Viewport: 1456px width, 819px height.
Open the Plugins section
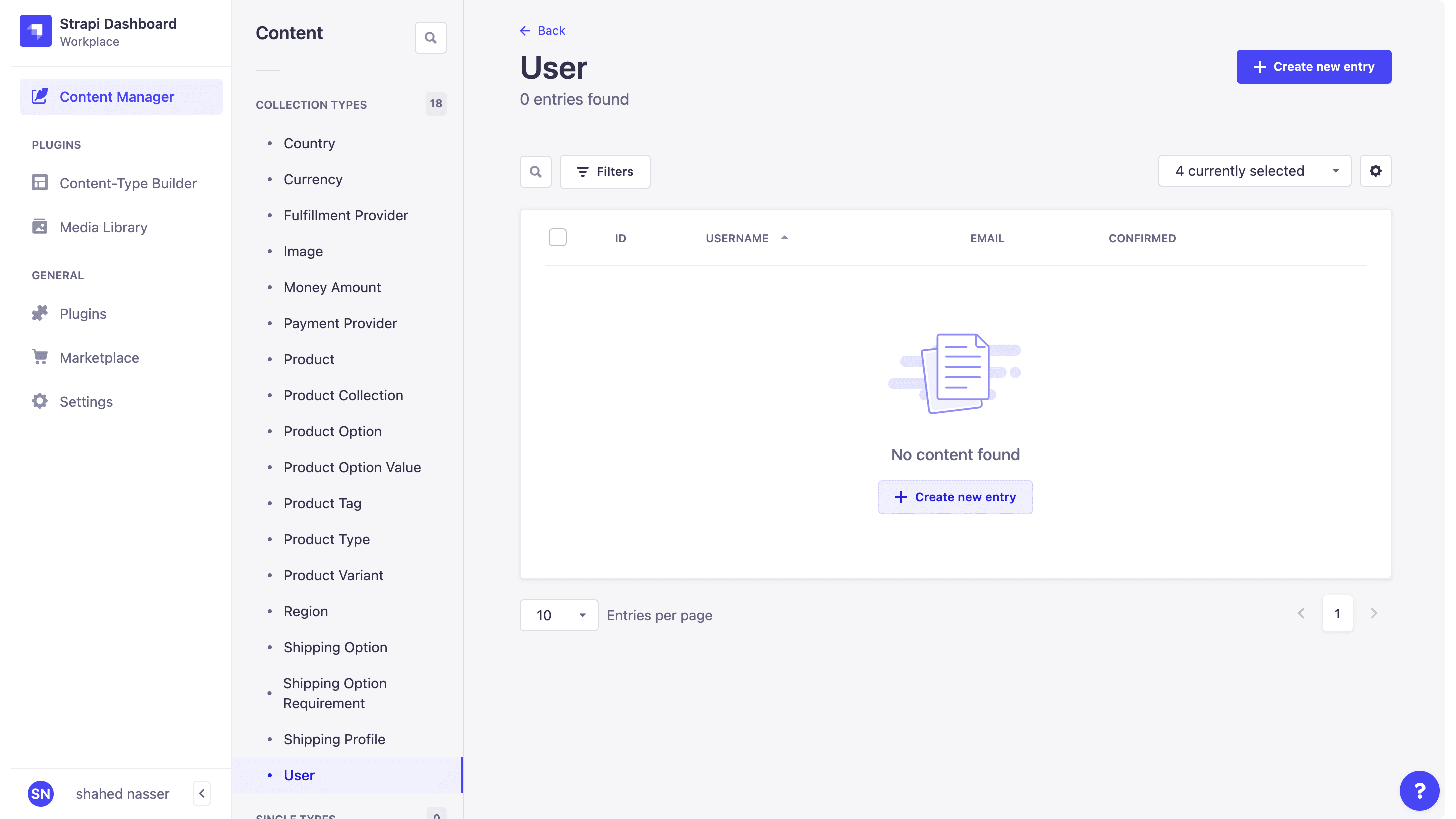pos(83,313)
